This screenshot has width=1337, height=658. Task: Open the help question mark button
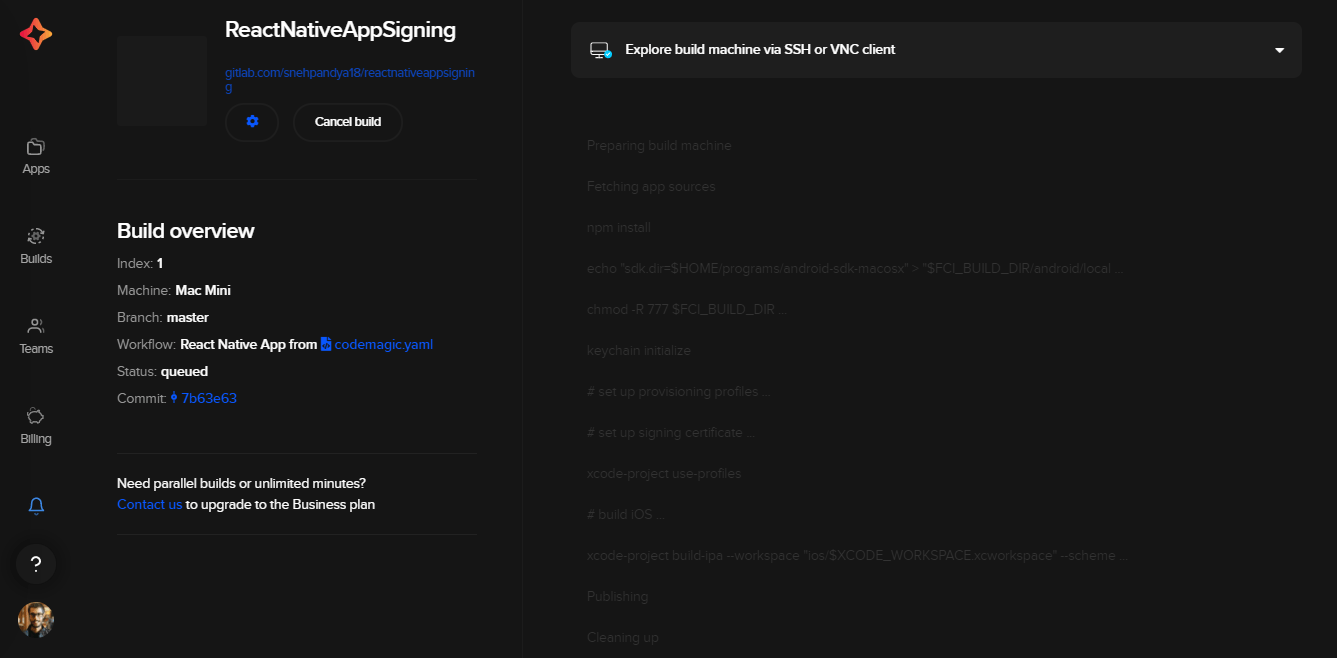point(36,564)
